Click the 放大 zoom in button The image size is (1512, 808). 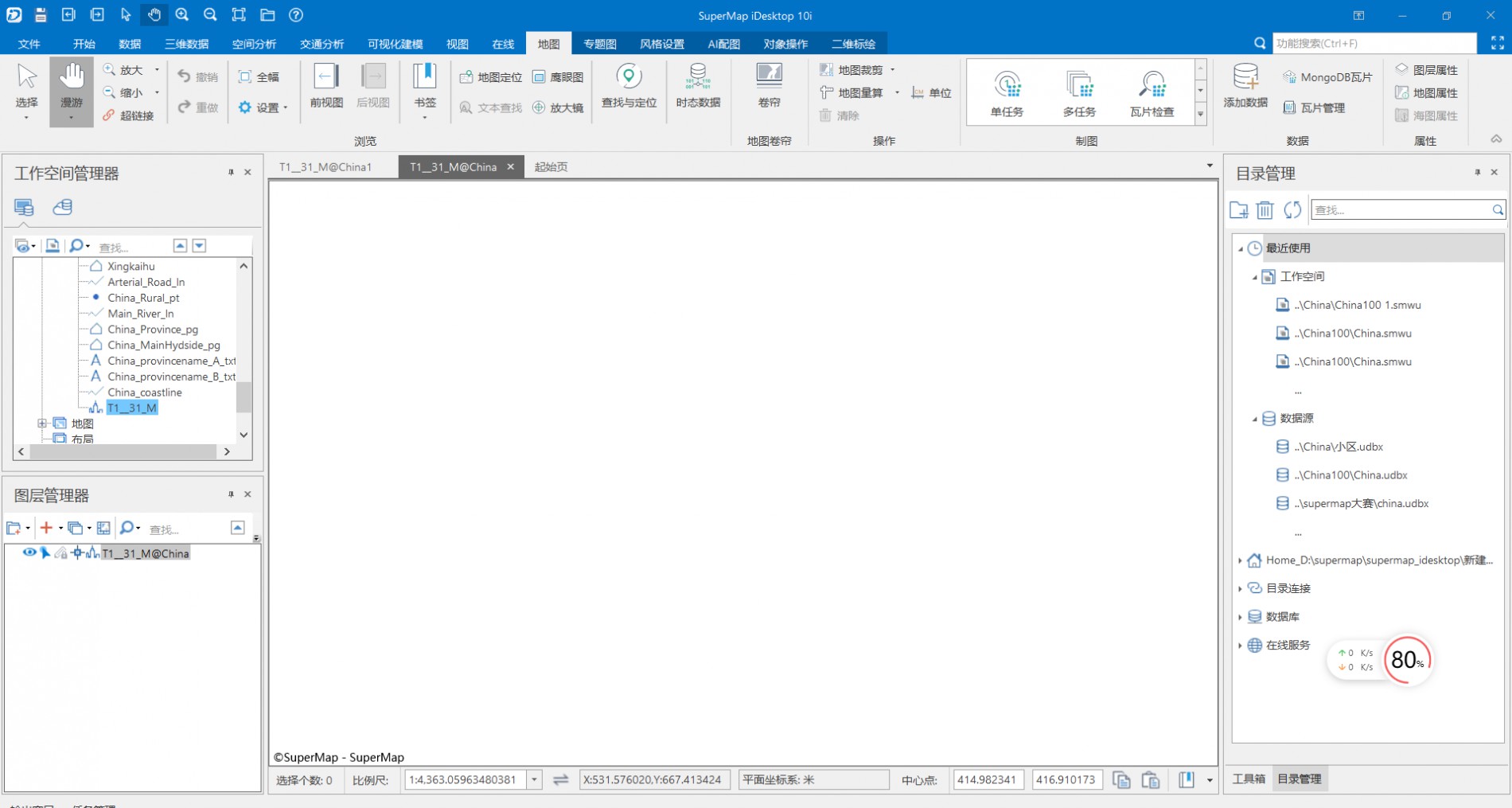123,70
